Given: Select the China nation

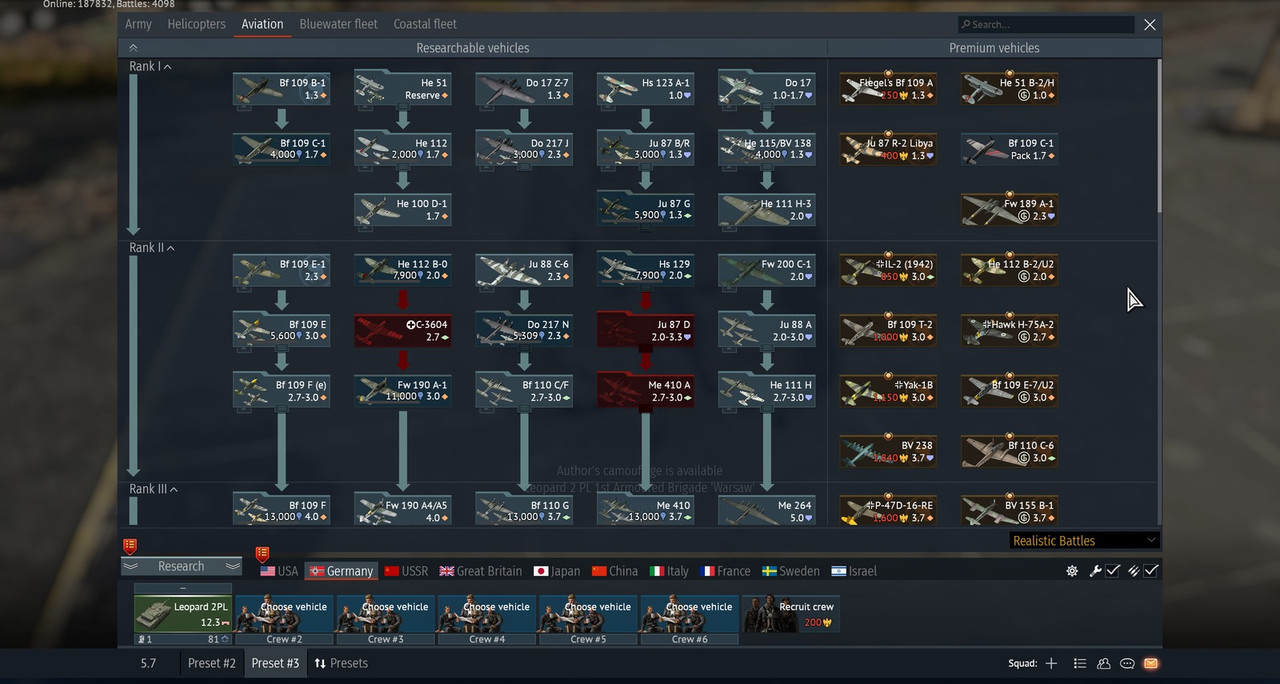Looking at the screenshot, I should click(615, 571).
